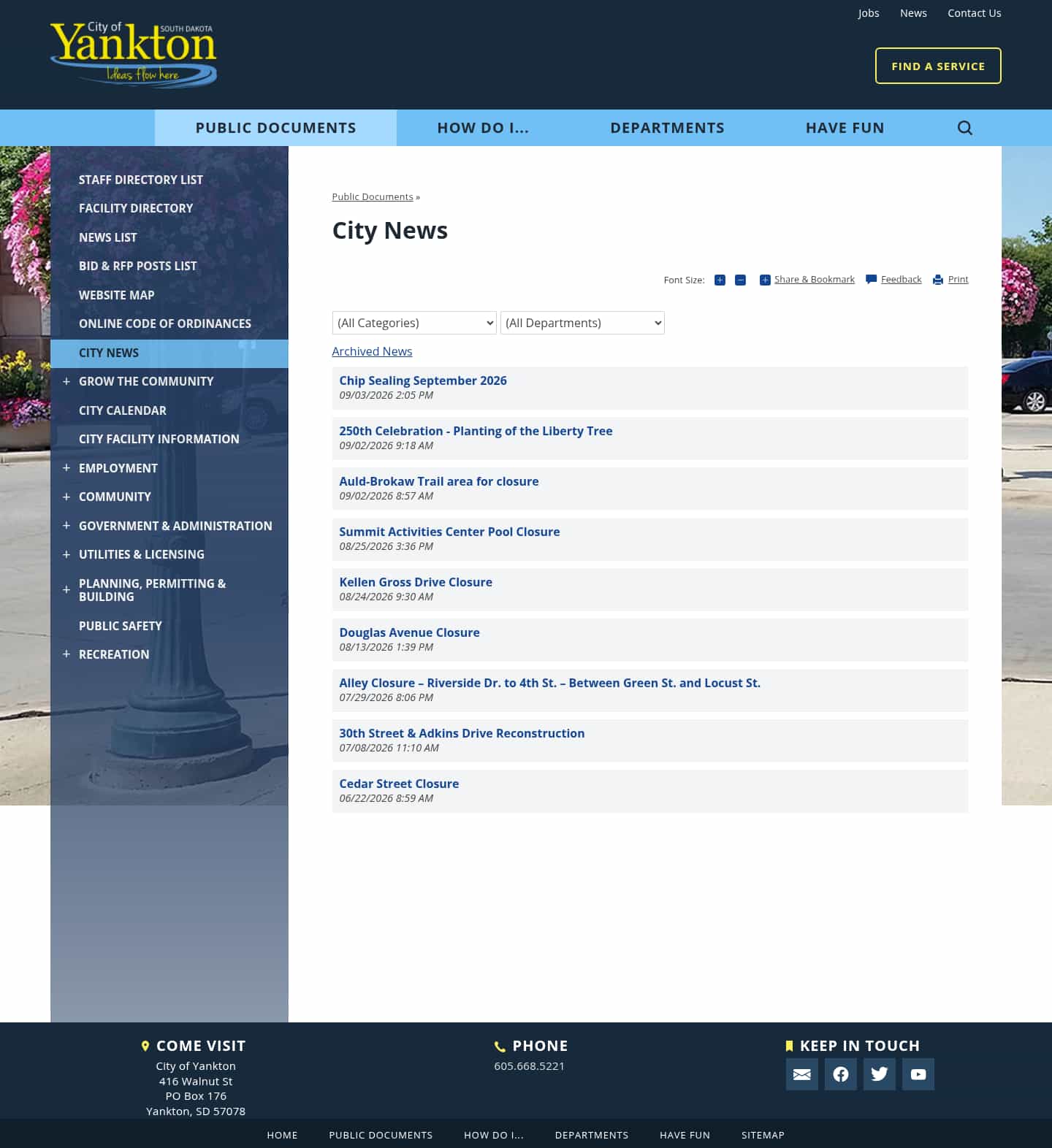Open 250th Celebration Liberty Tree article

pyautogui.click(x=476, y=431)
